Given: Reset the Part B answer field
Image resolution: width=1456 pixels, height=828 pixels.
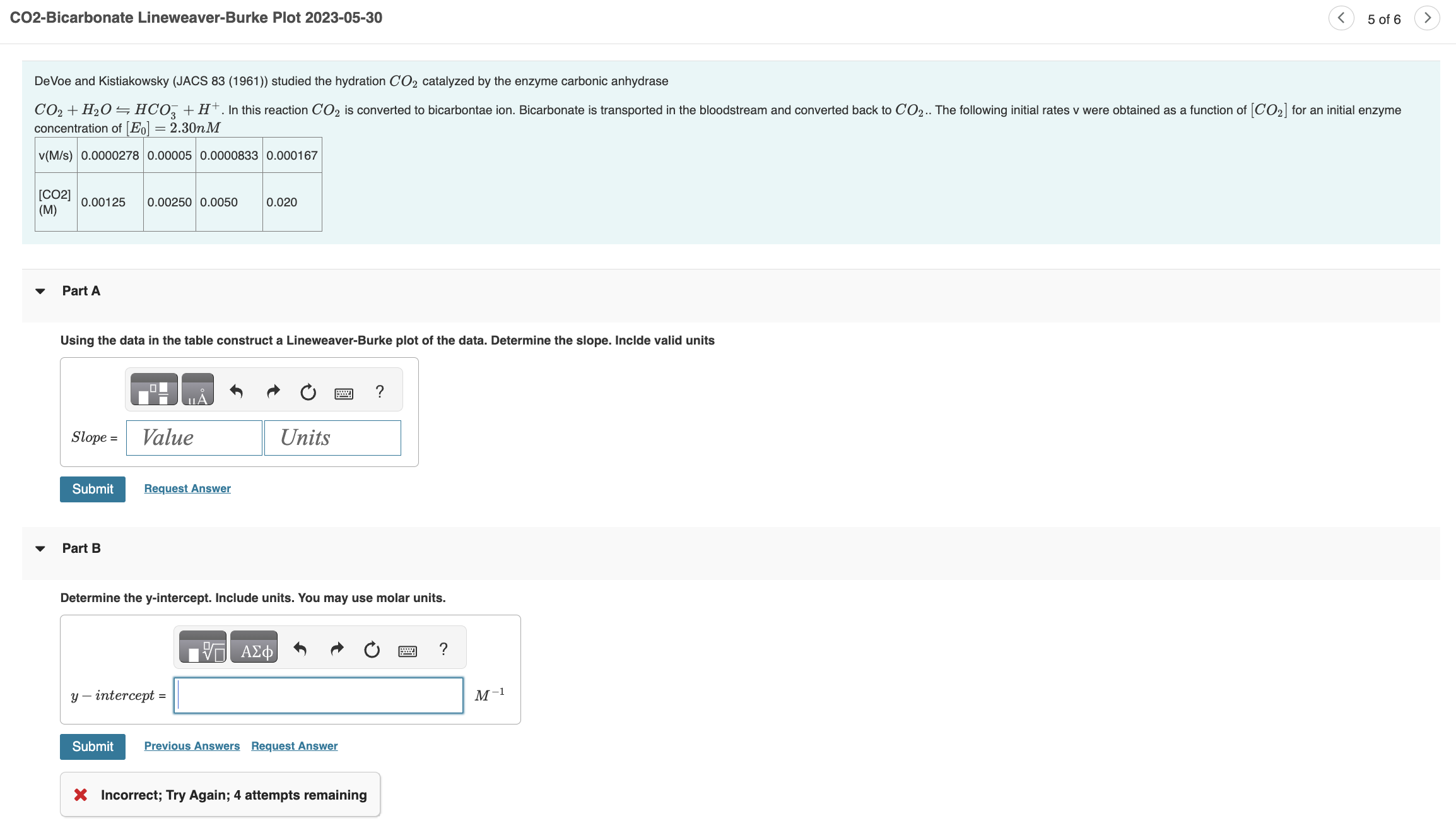Looking at the screenshot, I should tap(372, 649).
